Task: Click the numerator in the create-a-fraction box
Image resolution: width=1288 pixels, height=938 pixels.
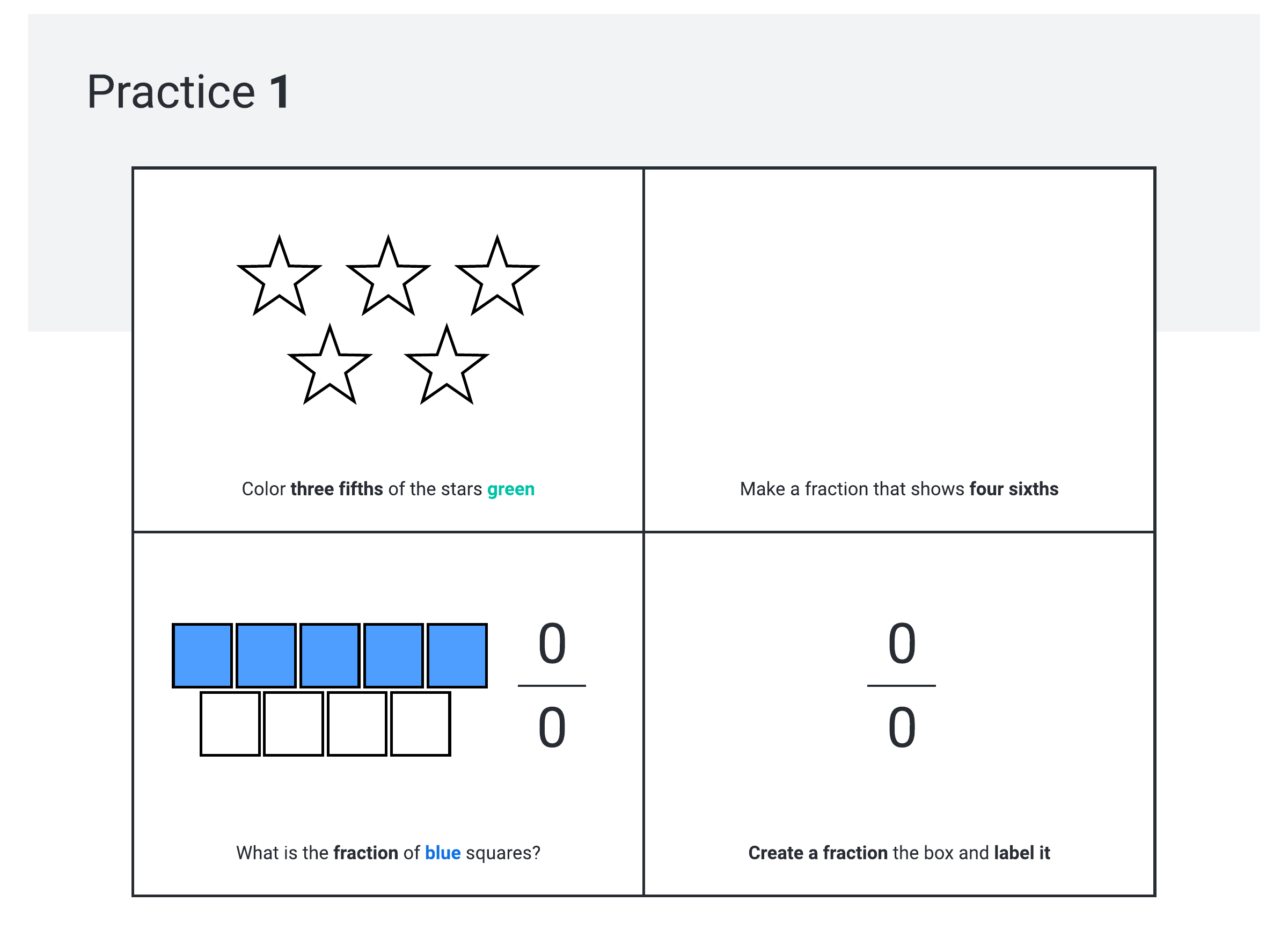Action: click(x=902, y=644)
